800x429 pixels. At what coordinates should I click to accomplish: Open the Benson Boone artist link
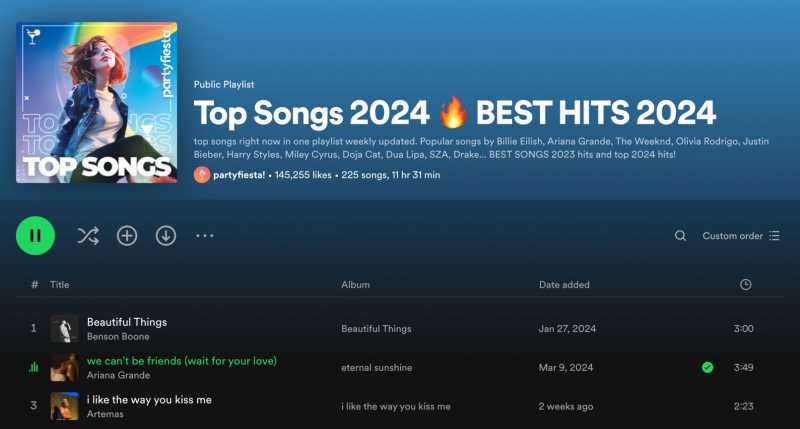click(118, 337)
